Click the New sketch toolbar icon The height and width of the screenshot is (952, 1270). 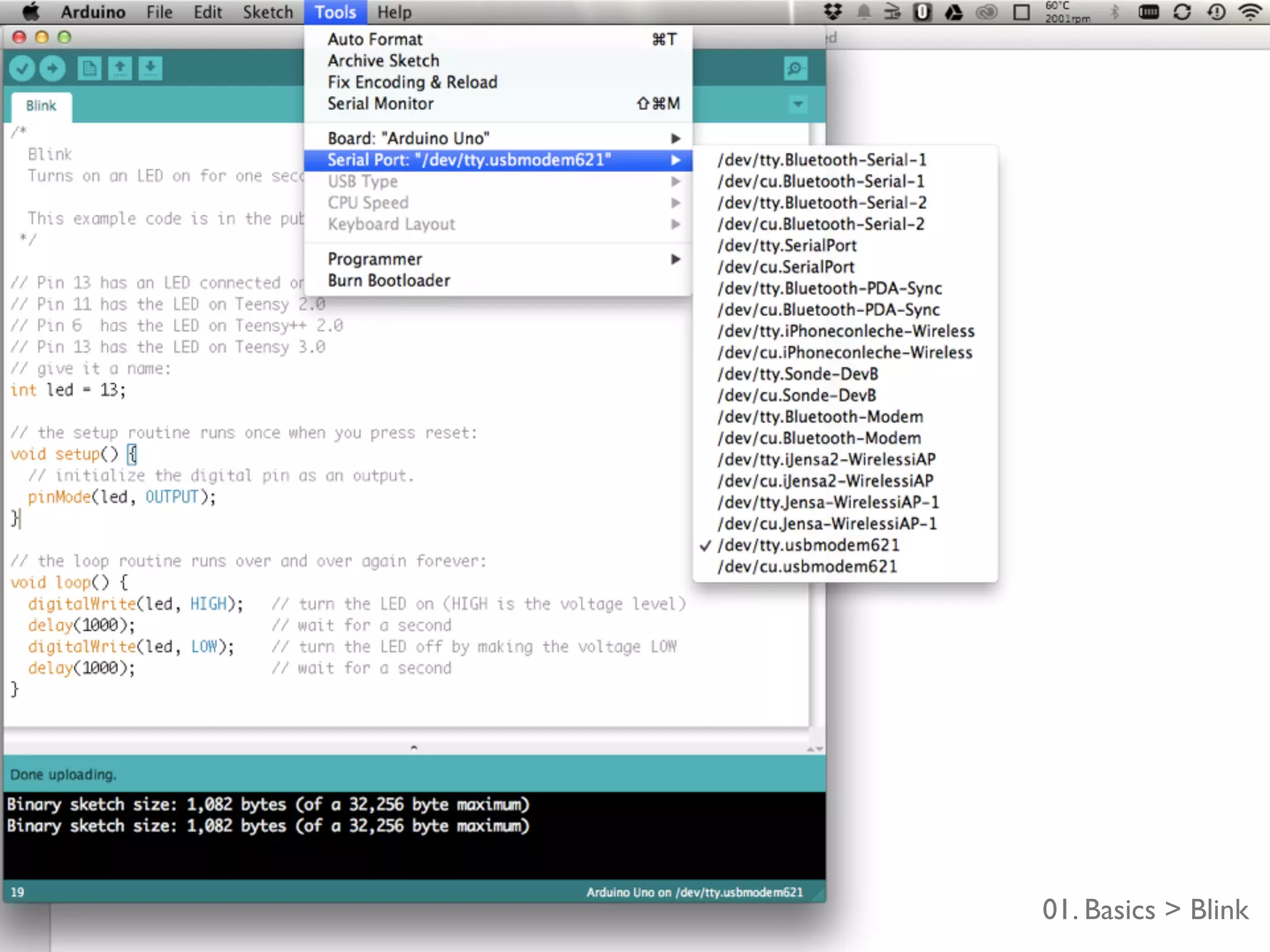pos(89,68)
